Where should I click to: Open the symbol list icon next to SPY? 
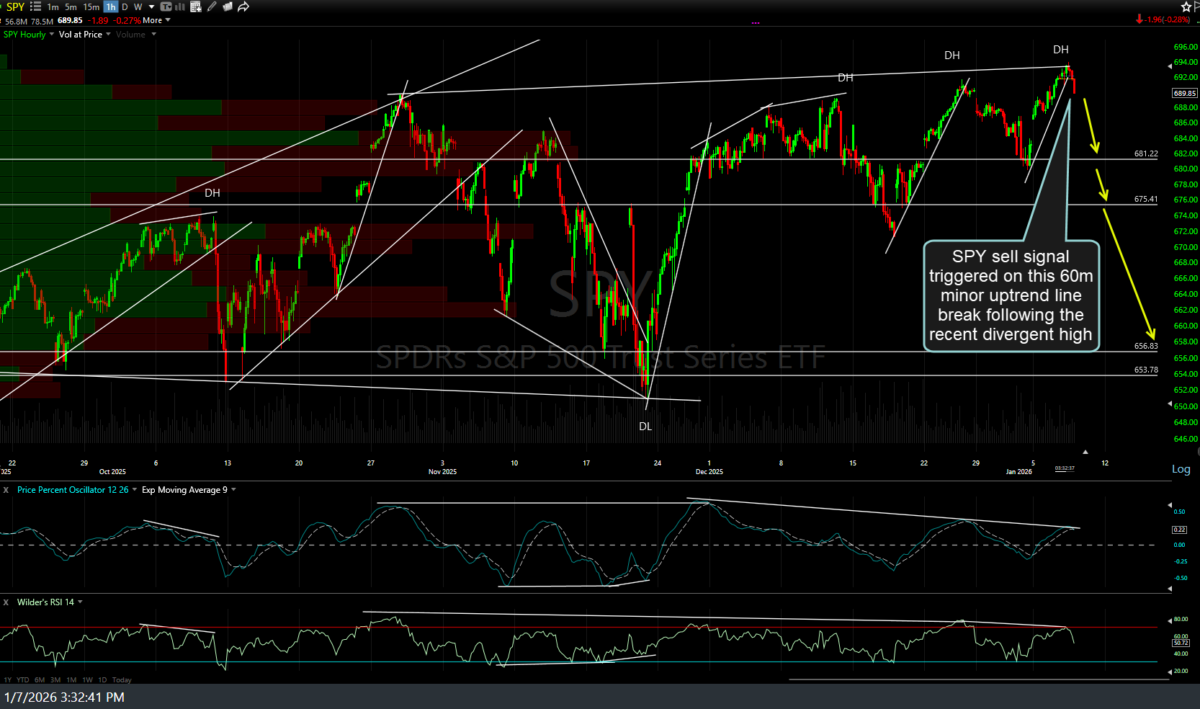pos(38,6)
